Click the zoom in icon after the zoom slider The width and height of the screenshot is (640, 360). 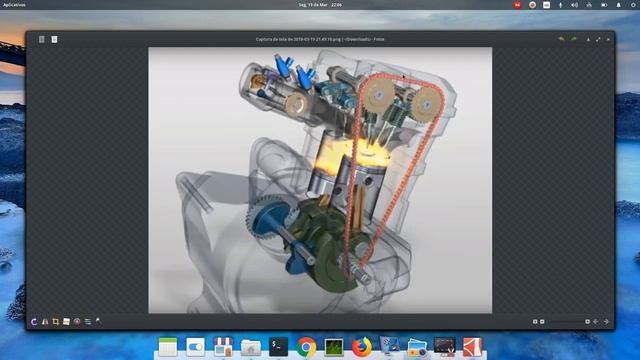(x=587, y=322)
